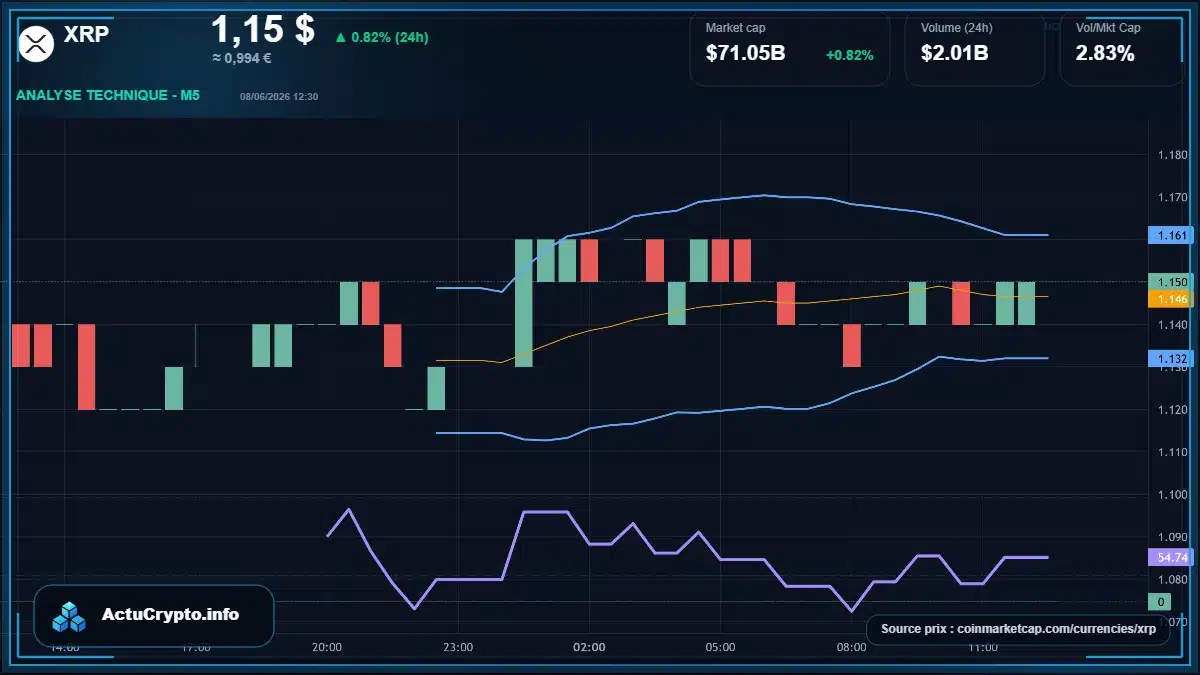
Task: Click the 1.080 price axis label
Action: (x=1171, y=580)
